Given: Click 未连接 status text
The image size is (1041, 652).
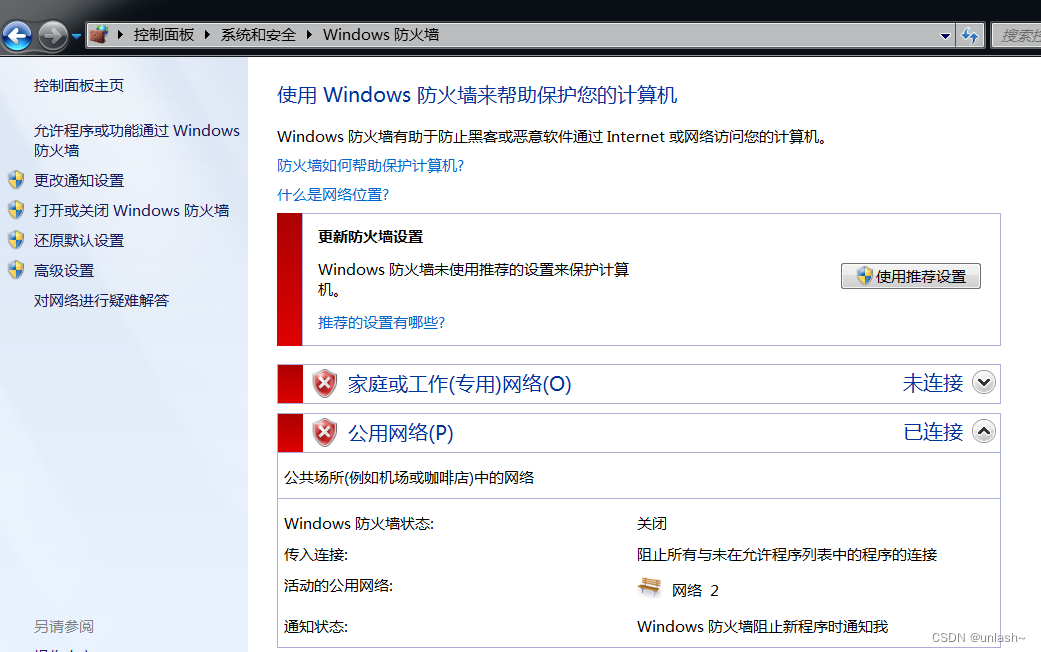Looking at the screenshot, I should [933, 383].
